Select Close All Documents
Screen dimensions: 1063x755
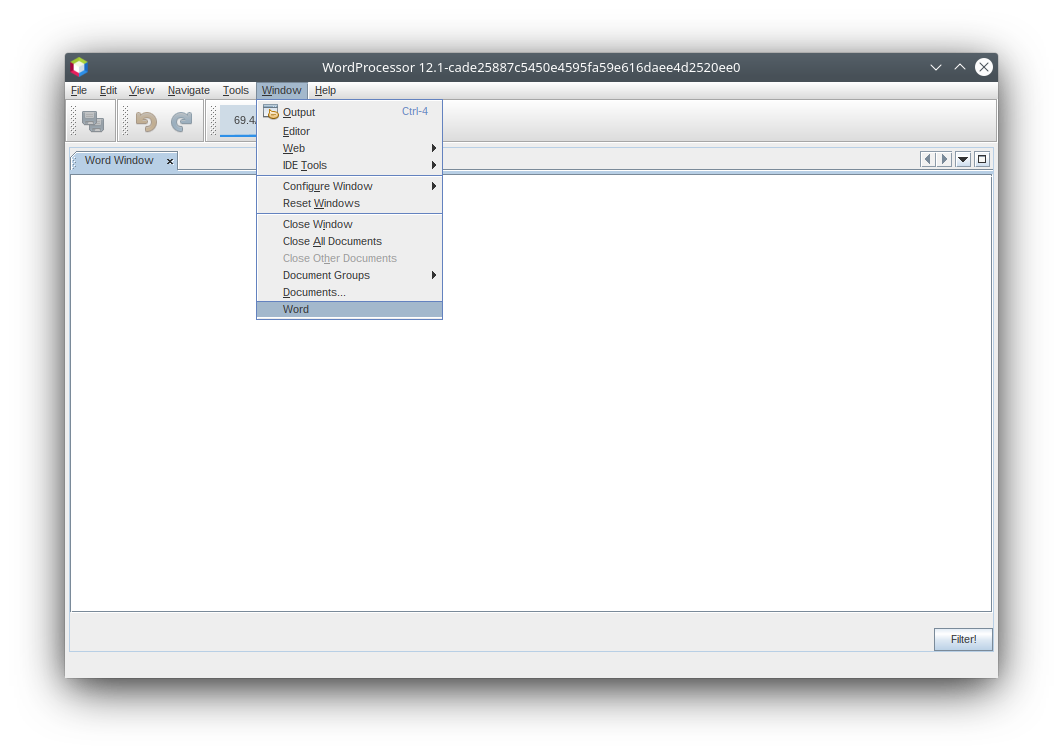click(332, 241)
